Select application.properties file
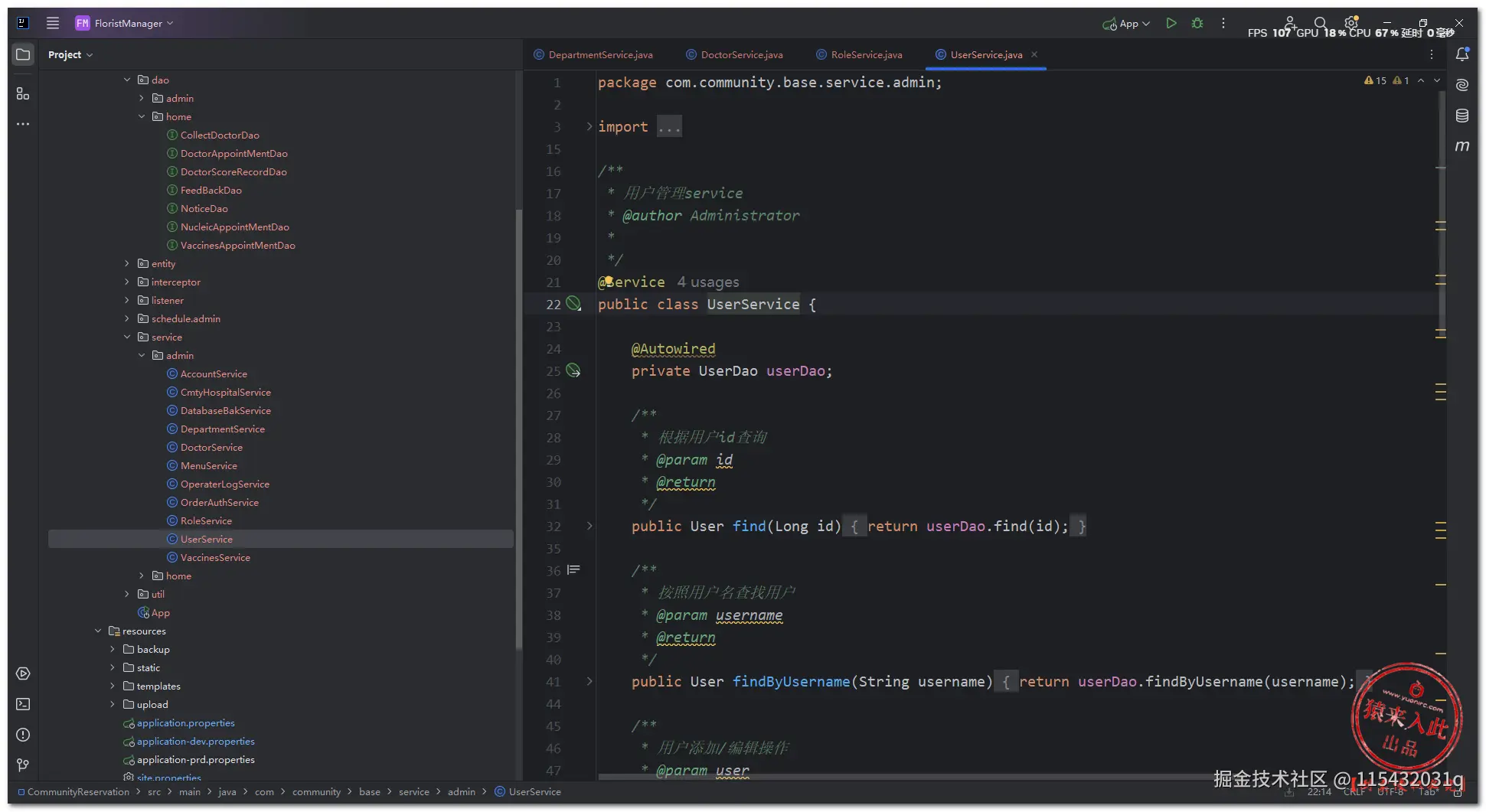1486x812 pixels. (x=185, y=722)
